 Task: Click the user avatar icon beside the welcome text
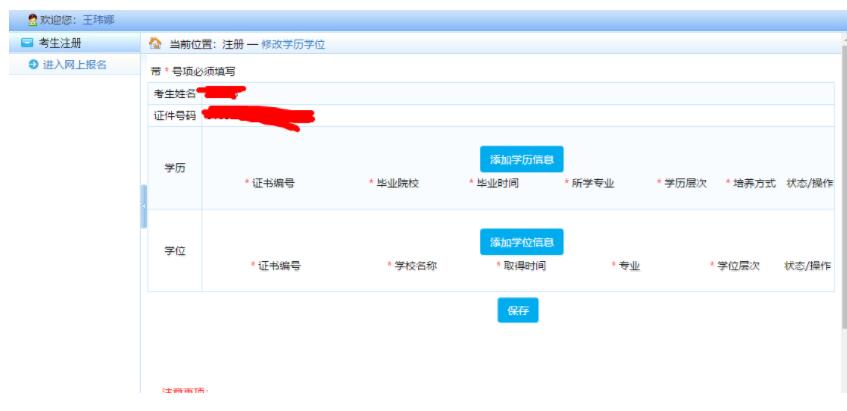(32, 20)
